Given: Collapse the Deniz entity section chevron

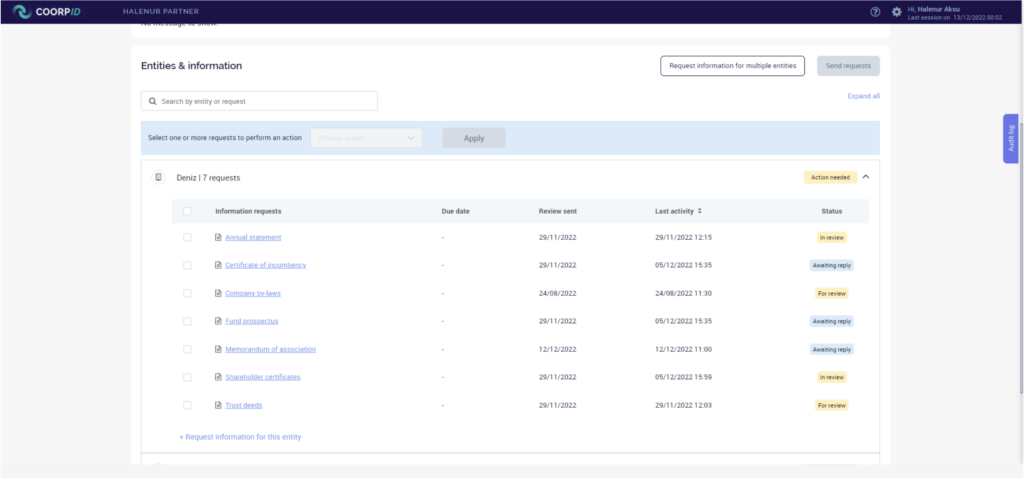Looking at the screenshot, I should coord(866,177).
